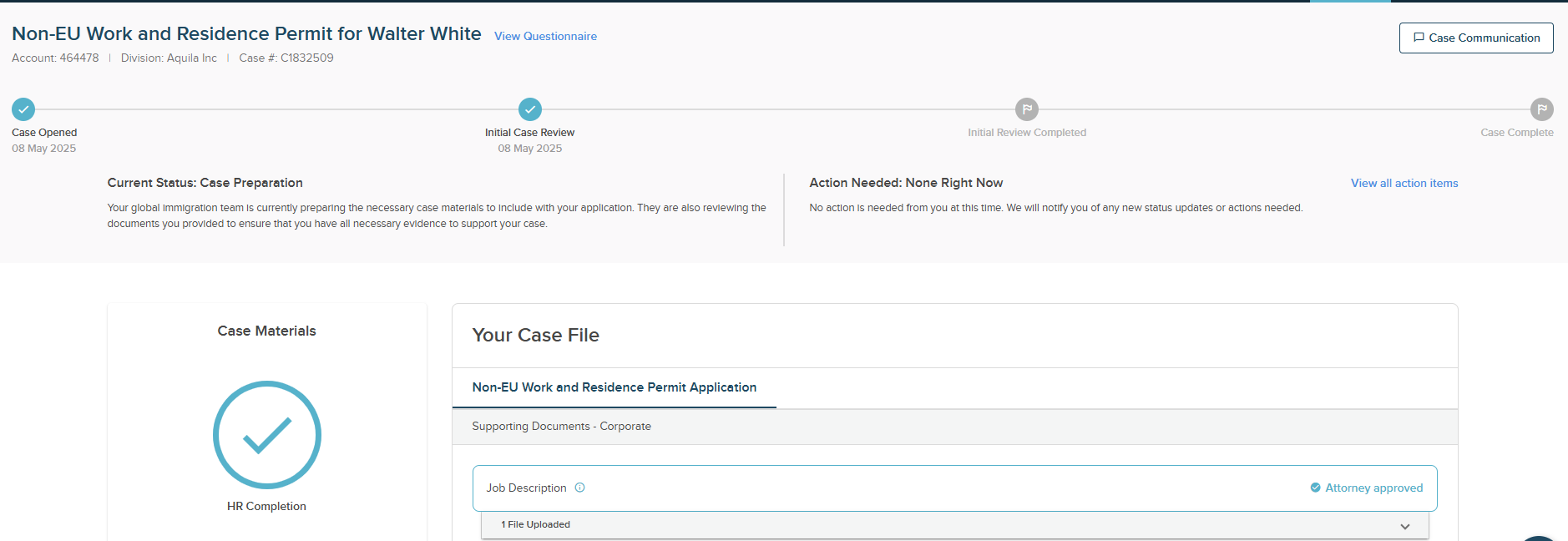Select the Non-EU Work and Residence Permit Application tab

[x=615, y=387]
